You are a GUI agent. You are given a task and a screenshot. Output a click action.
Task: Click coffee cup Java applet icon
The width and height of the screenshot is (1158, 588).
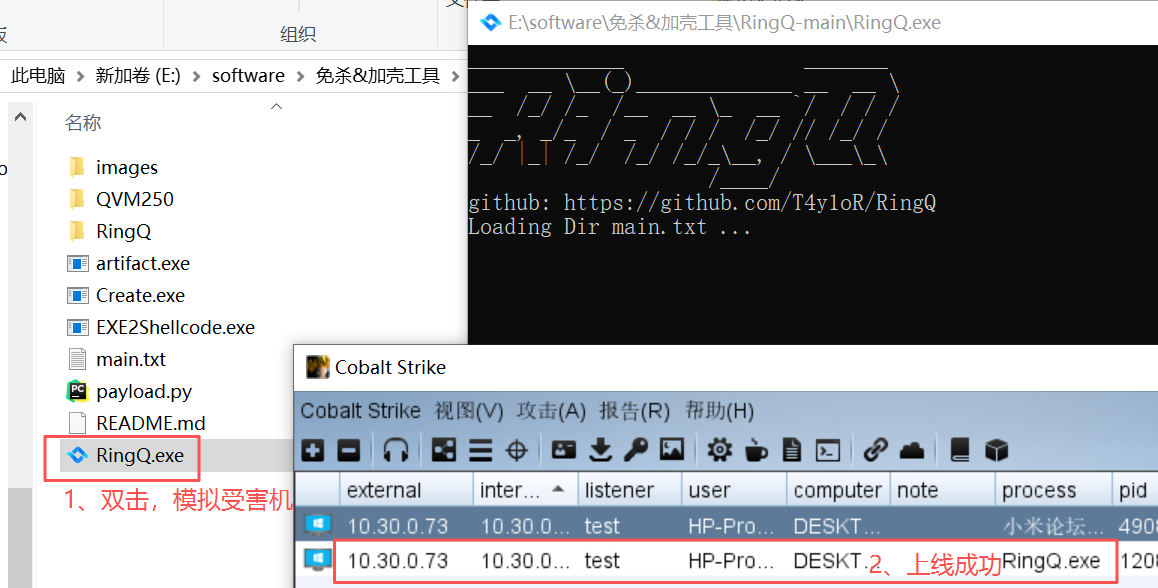756,450
